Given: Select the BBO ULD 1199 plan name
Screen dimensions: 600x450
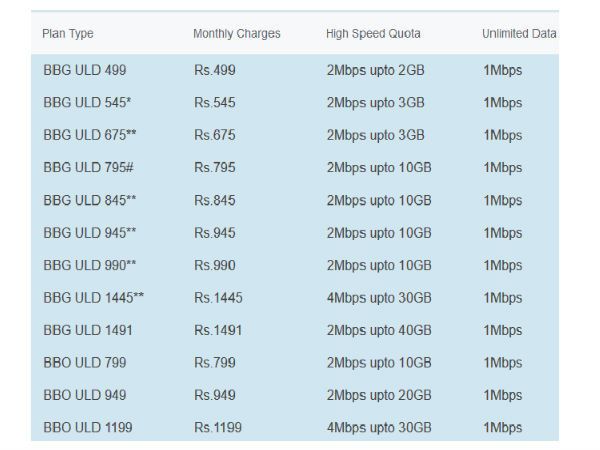Looking at the screenshot, I should [88, 427].
